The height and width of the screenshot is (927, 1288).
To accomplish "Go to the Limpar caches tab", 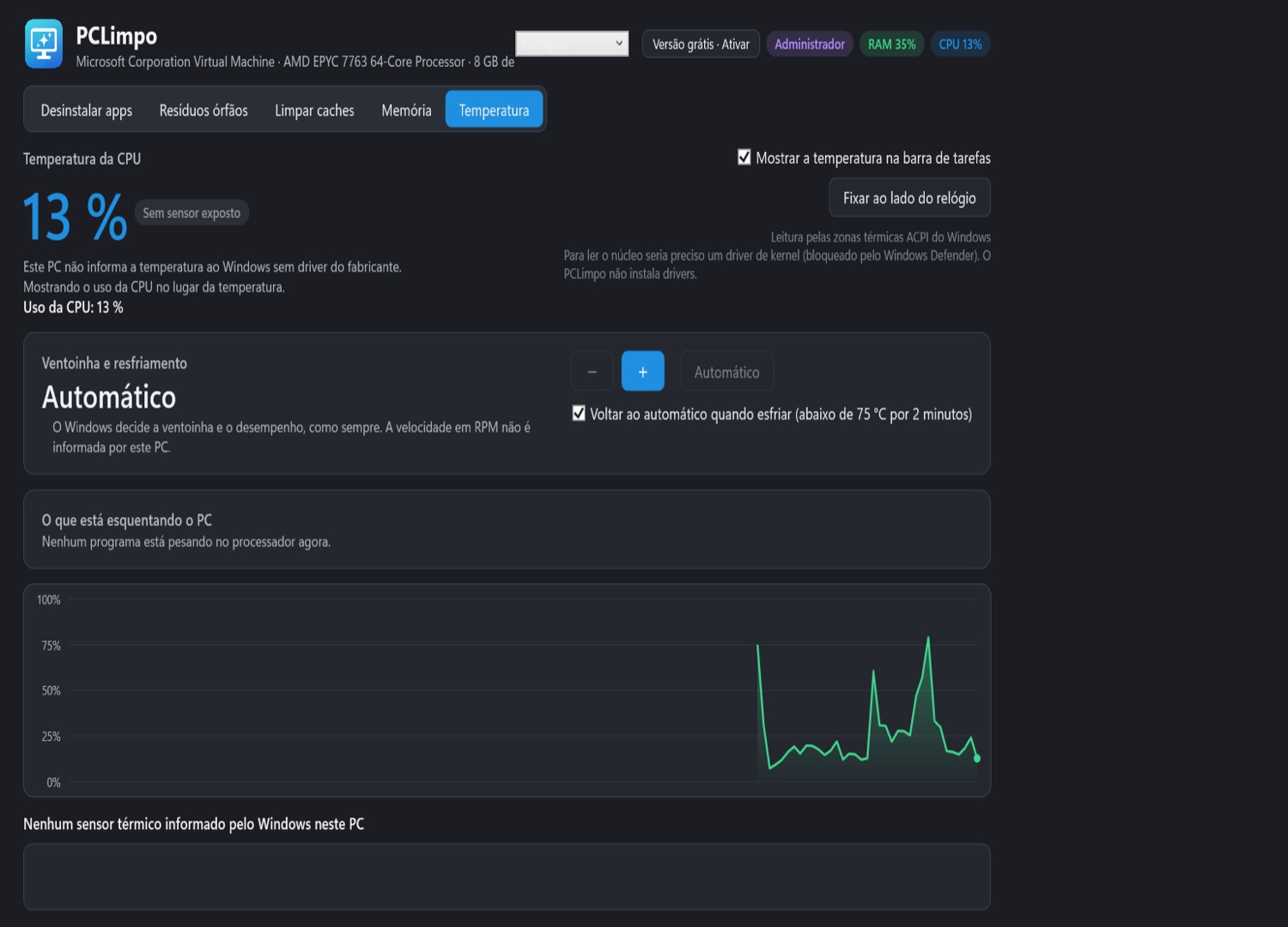I will pyautogui.click(x=314, y=110).
